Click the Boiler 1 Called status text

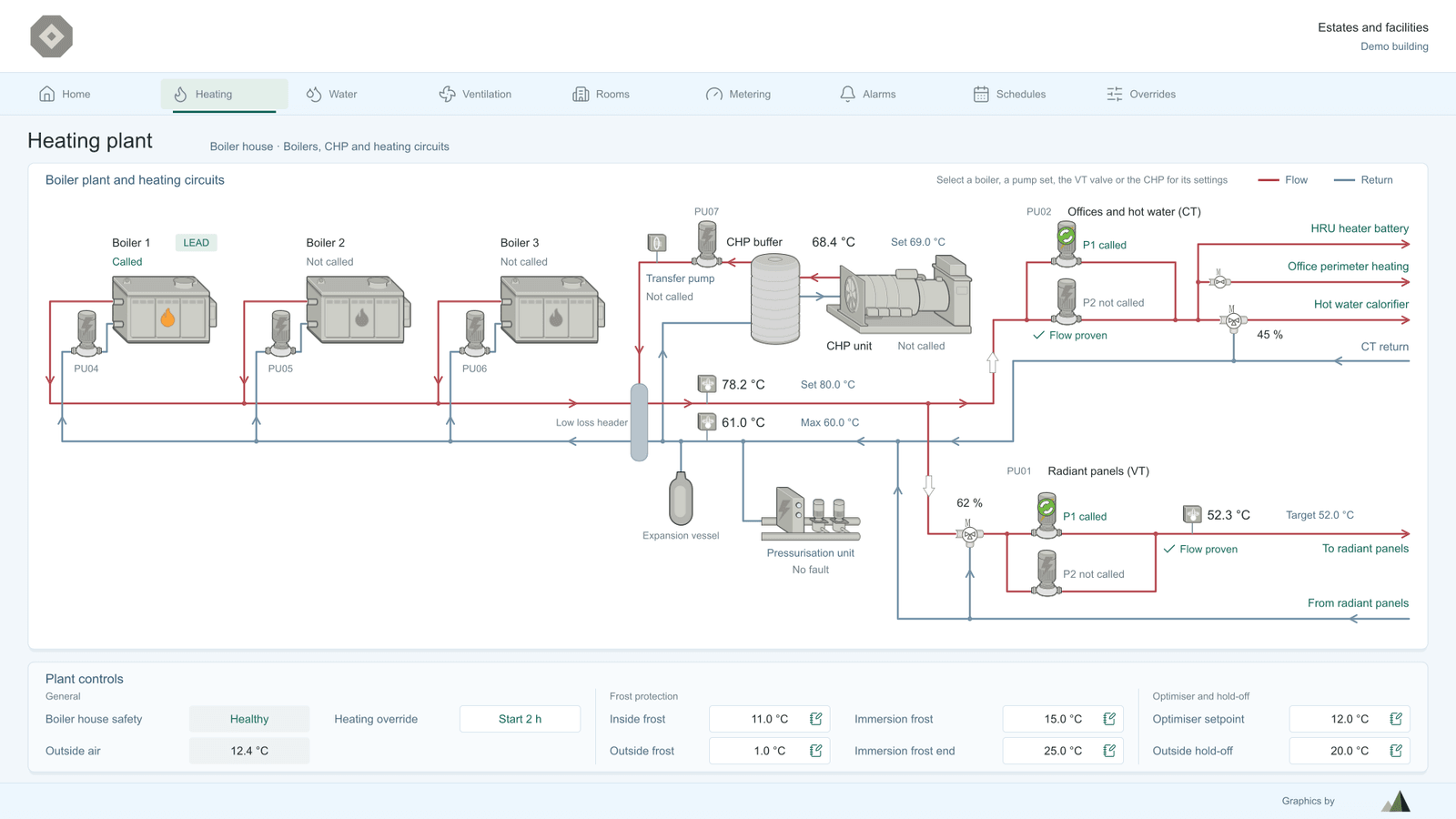127,262
